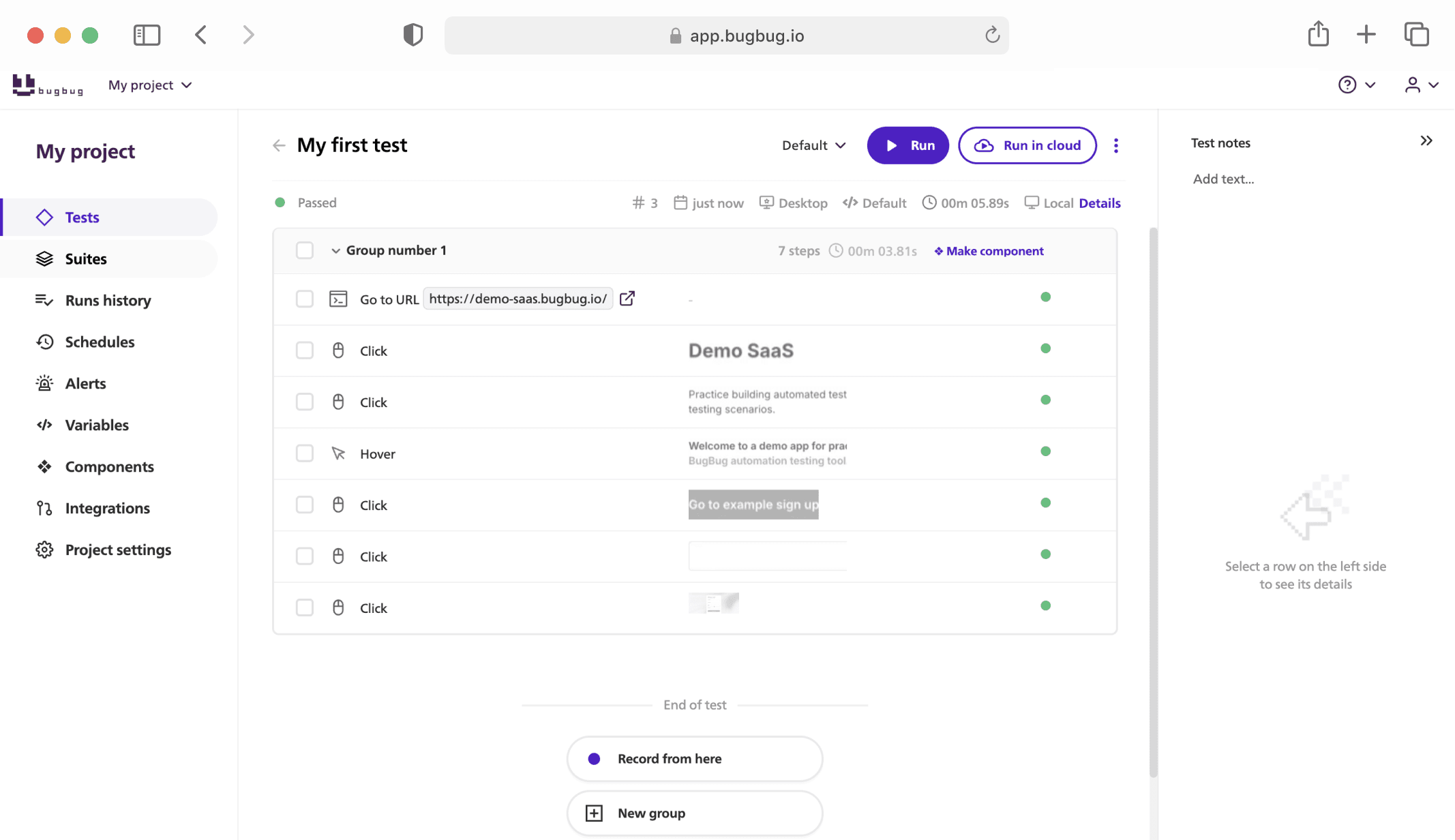The width and height of the screenshot is (1455, 840).
Task: Open the My project switcher dropdown
Action: click(x=150, y=85)
